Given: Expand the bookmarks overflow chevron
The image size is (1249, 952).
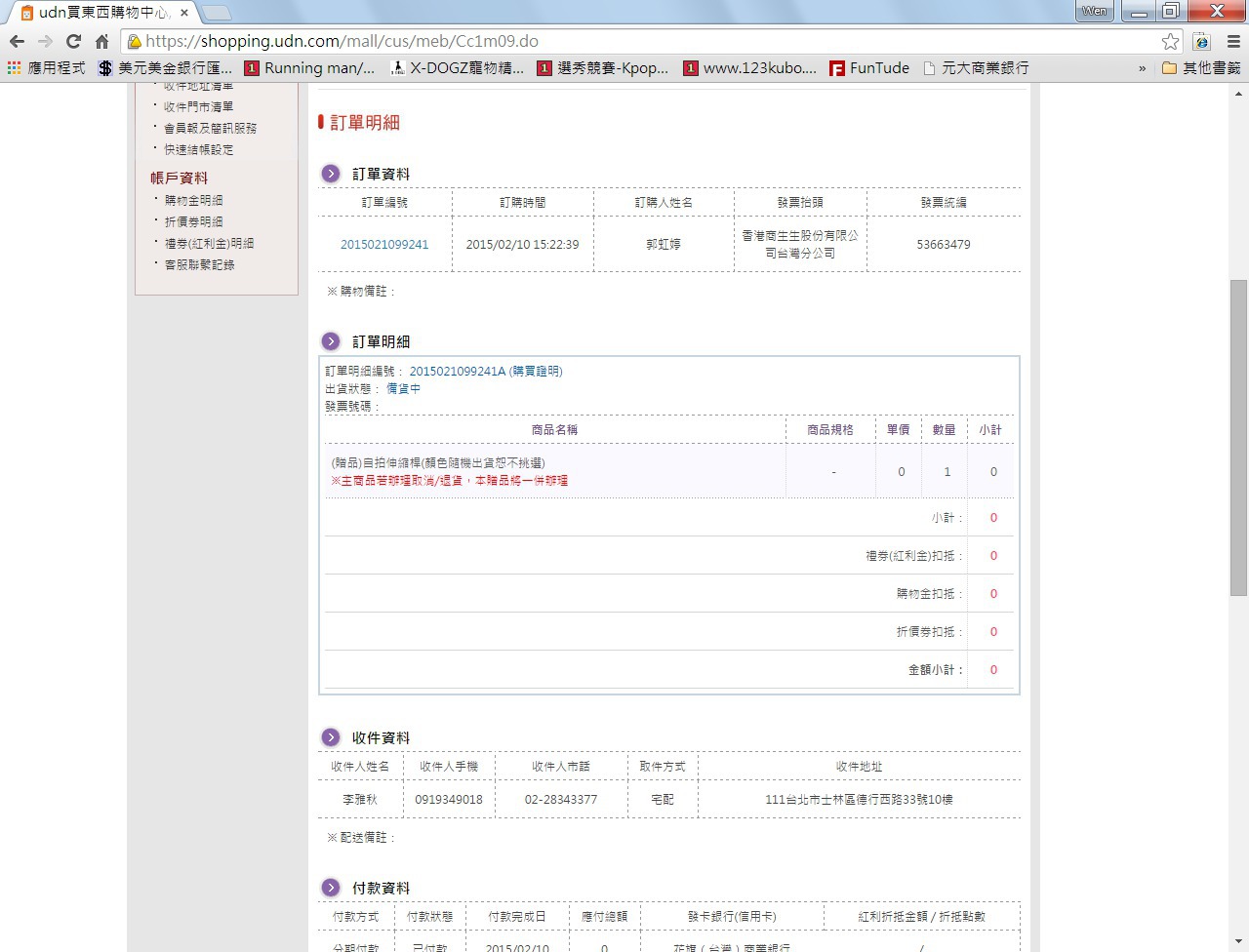Looking at the screenshot, I should point(1142,68).
